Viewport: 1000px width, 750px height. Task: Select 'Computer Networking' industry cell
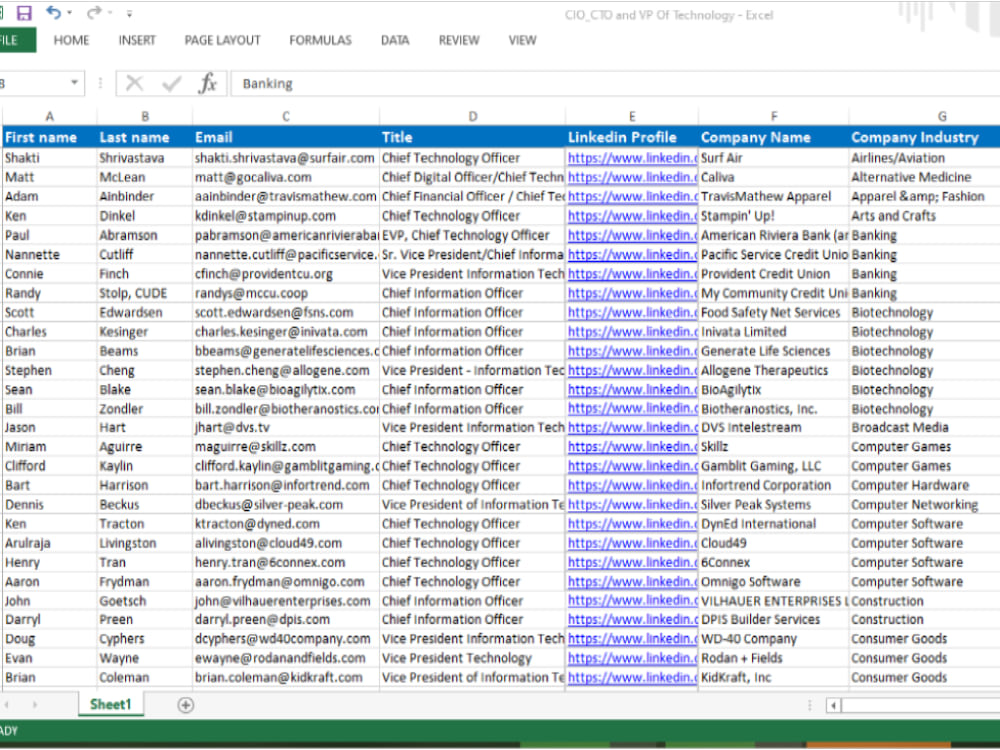[924, 504]
